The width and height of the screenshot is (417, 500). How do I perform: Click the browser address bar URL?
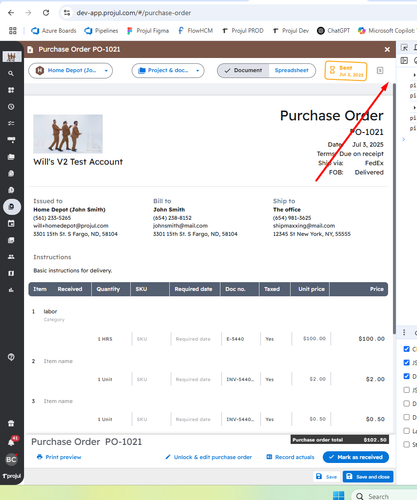[134, 13]
